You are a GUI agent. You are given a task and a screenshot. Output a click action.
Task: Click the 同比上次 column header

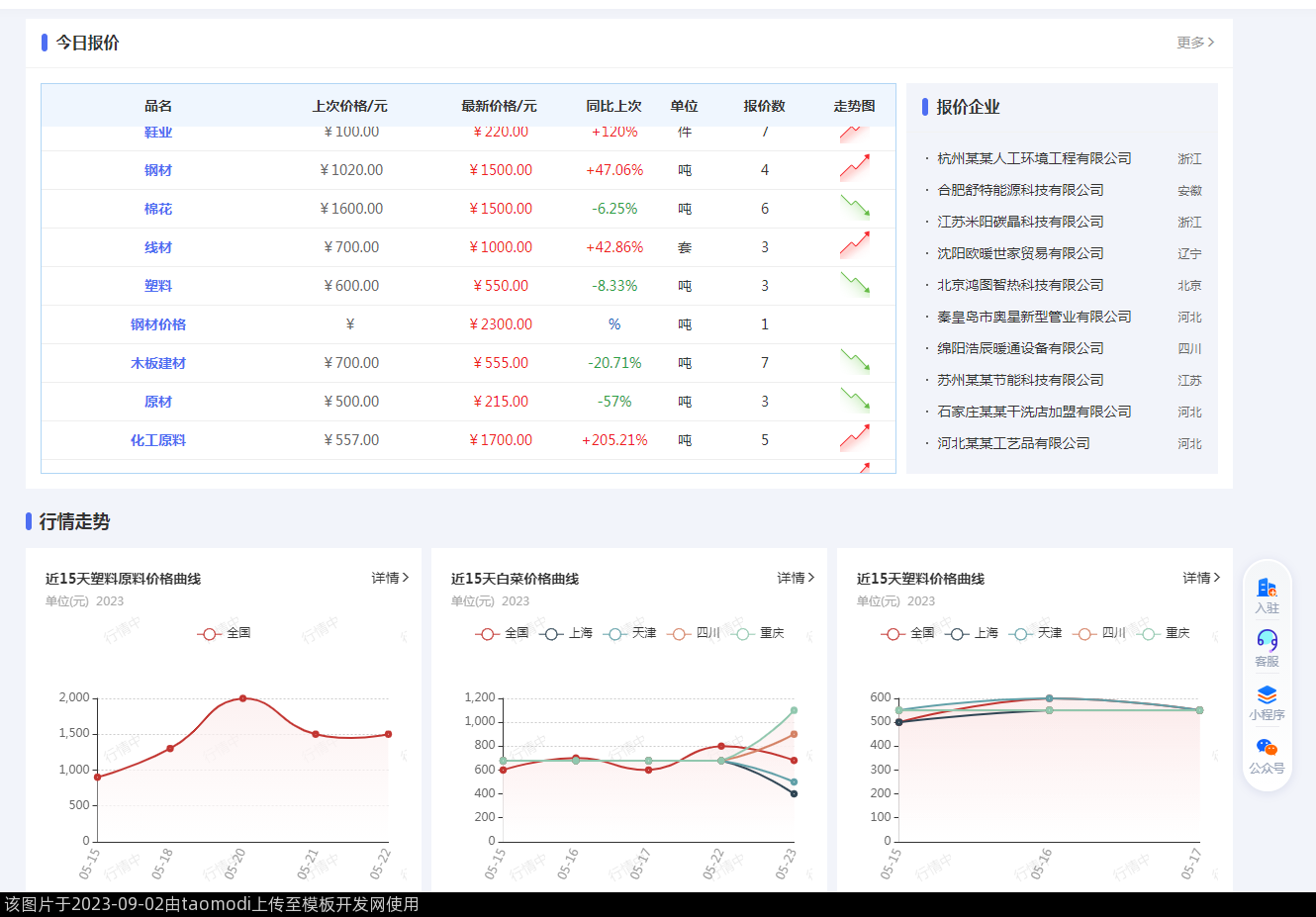(x=613, y=106)
